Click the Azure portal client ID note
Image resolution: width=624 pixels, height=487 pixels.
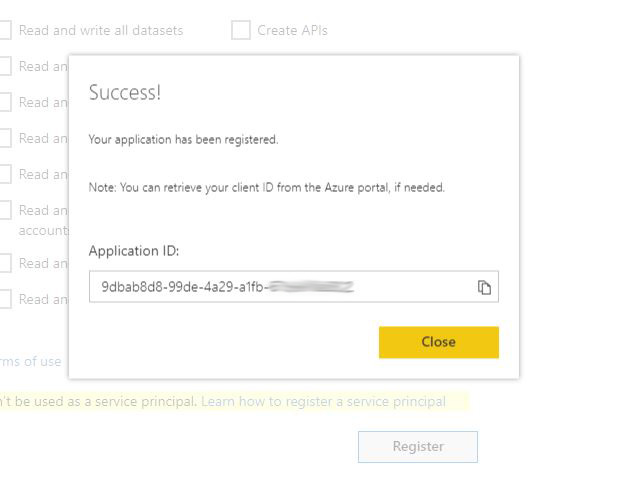click(266, 187)
